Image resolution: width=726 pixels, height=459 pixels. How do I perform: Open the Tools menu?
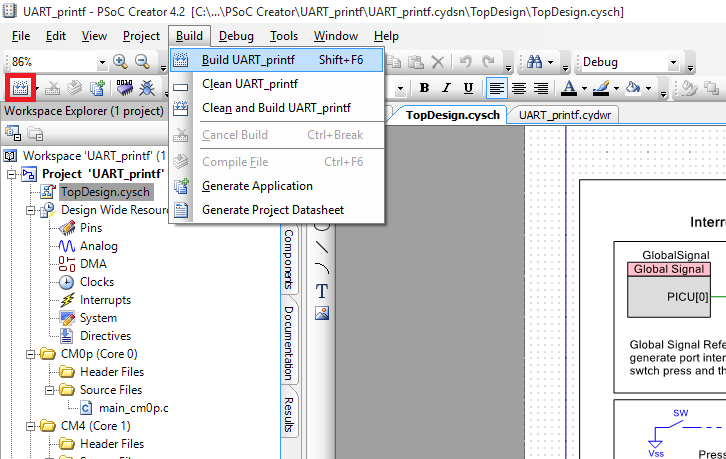(284, 36)
